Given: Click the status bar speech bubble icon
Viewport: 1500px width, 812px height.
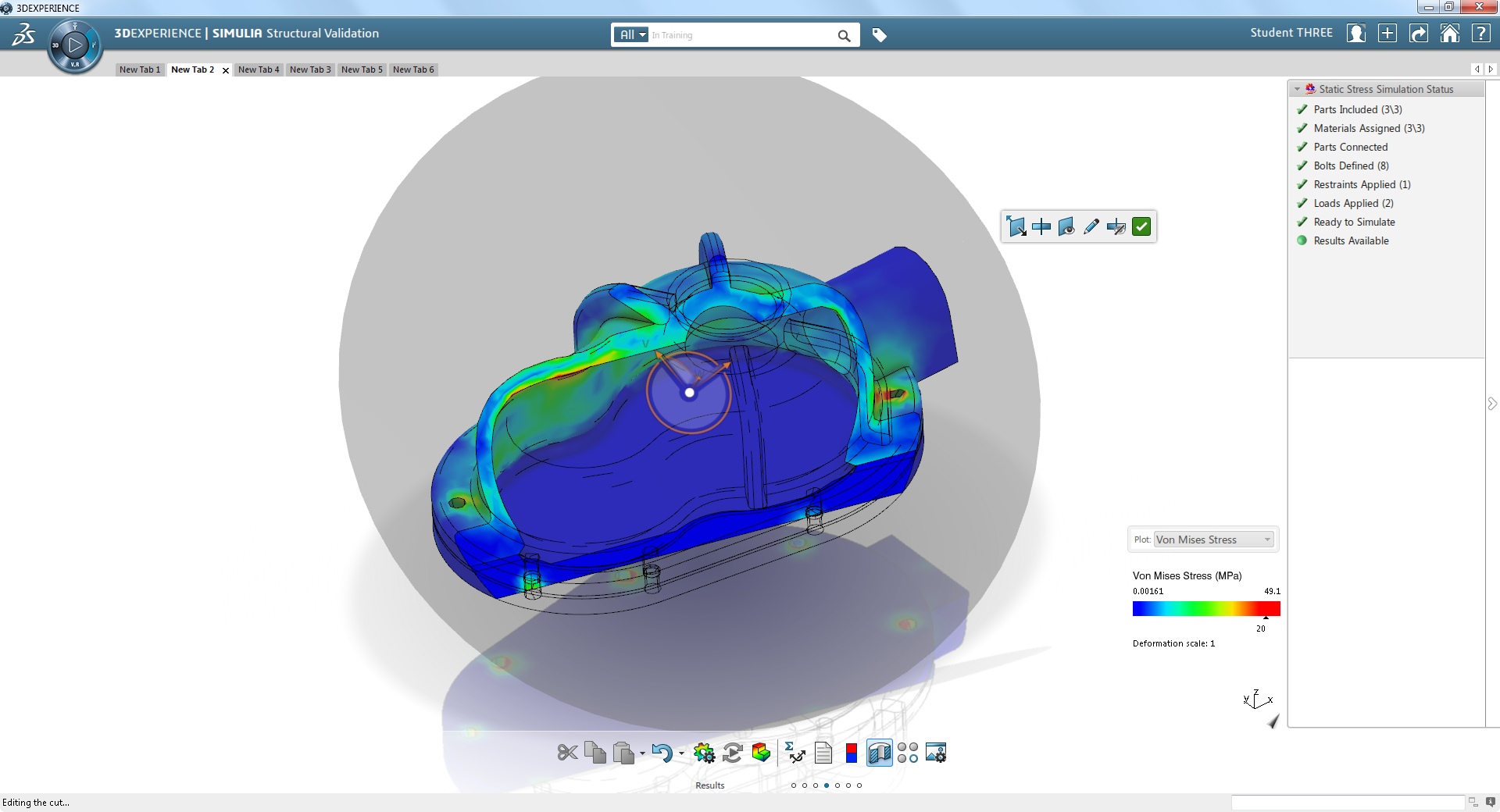Looking at the screenshot, I should coord(1490,802).
